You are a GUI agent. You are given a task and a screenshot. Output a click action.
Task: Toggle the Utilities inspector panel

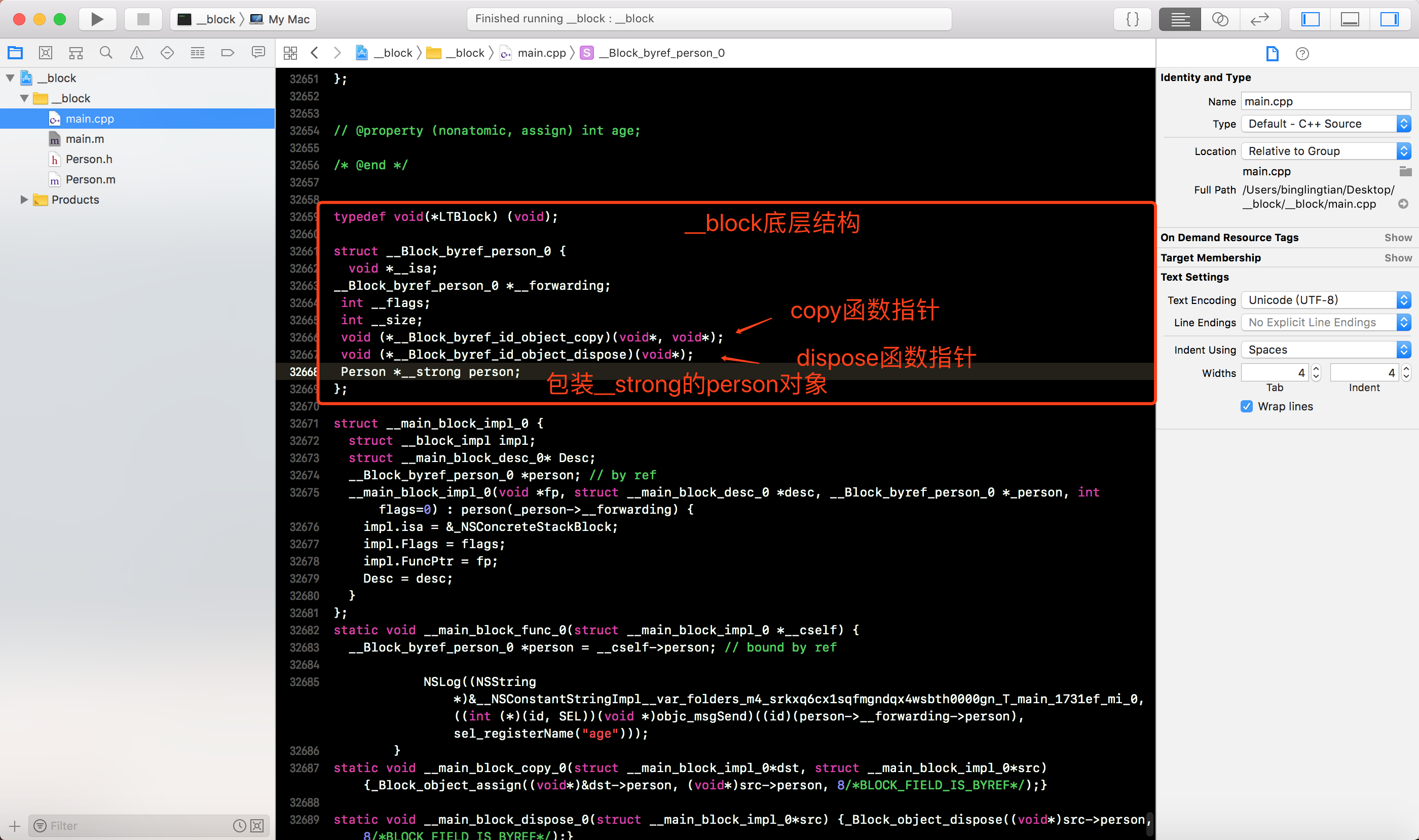click(x=1390, y=19)
